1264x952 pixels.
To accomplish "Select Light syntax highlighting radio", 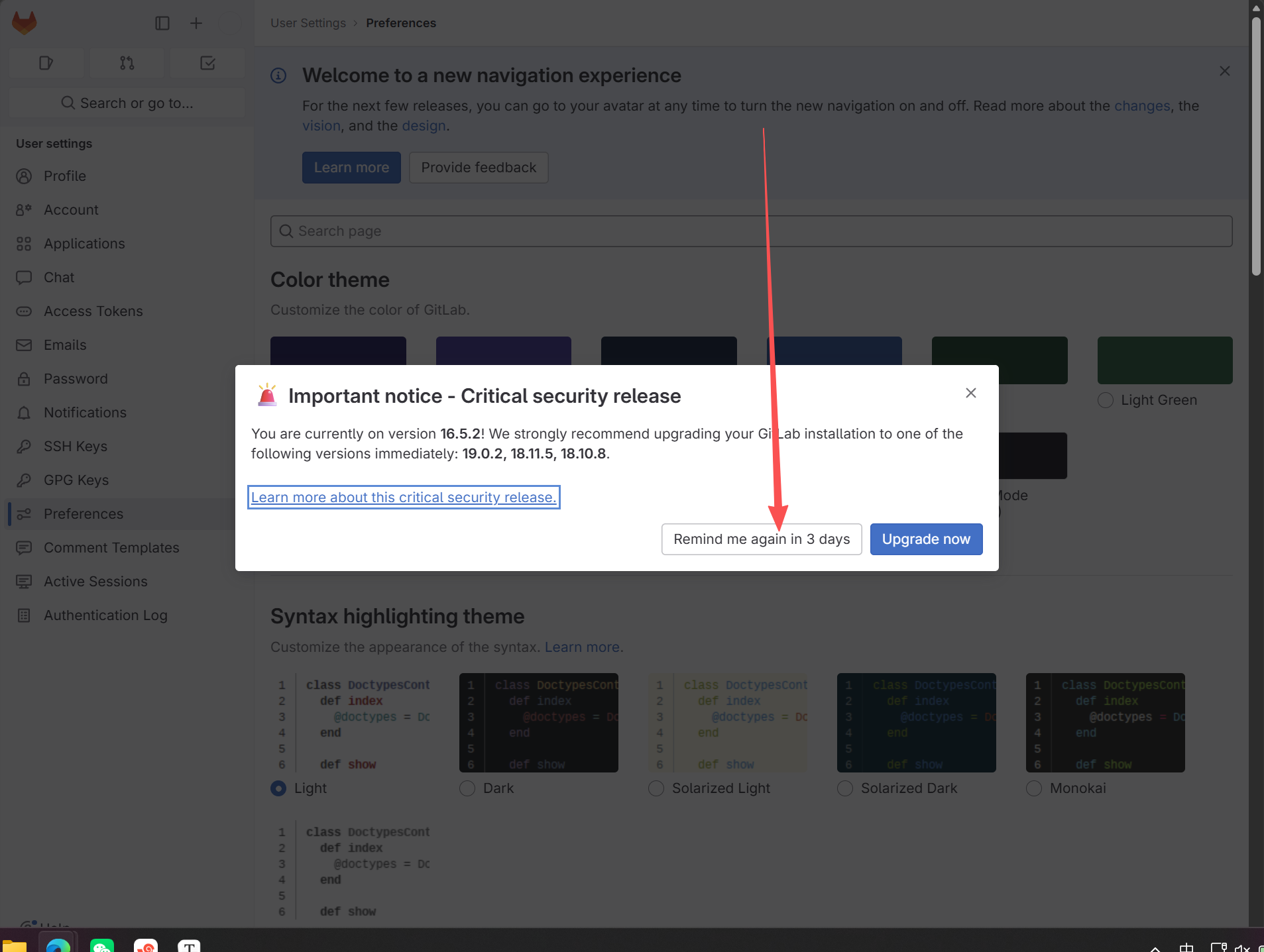I will [x=278, y=788].
